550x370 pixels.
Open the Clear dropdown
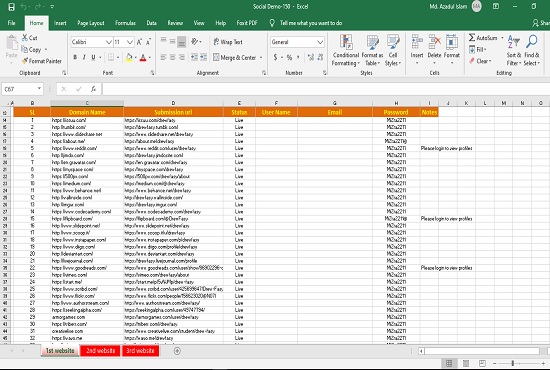[x=480, y=61]
